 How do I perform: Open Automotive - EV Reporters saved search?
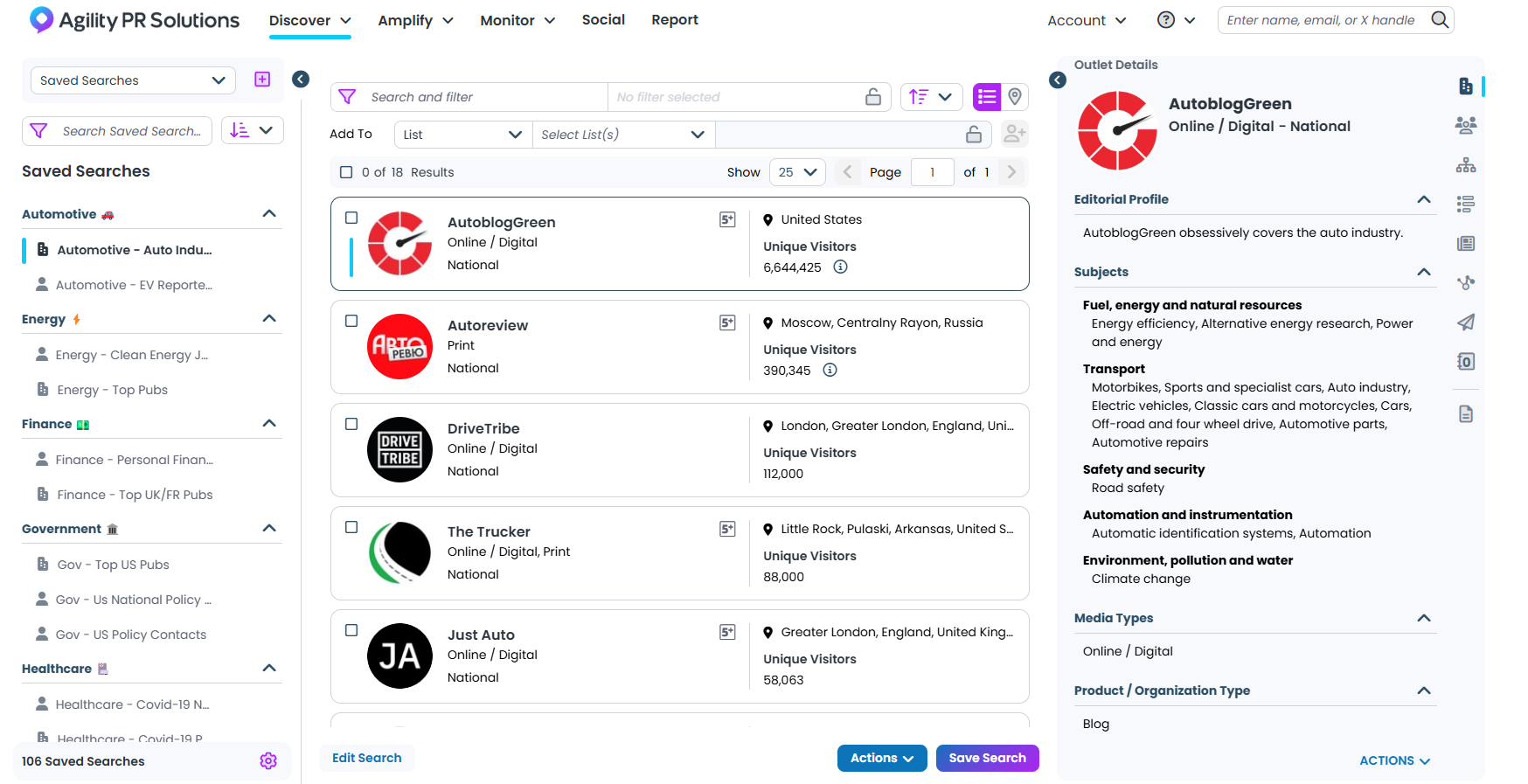[134, 285]
